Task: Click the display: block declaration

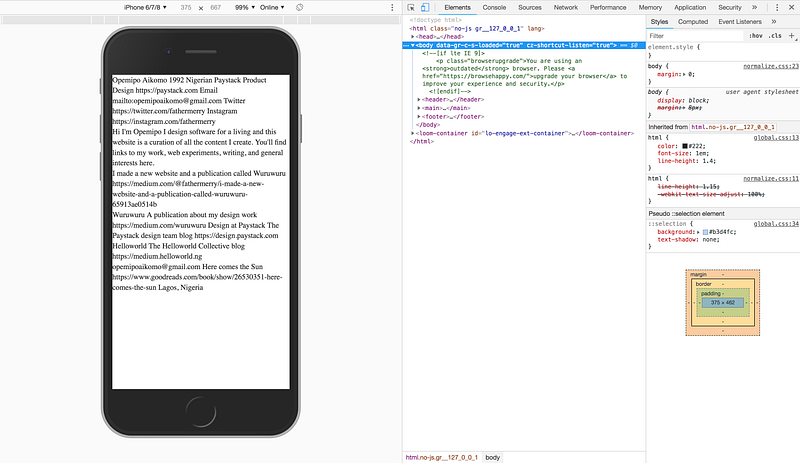Action: pyautogui.click(x=683, y=101)
